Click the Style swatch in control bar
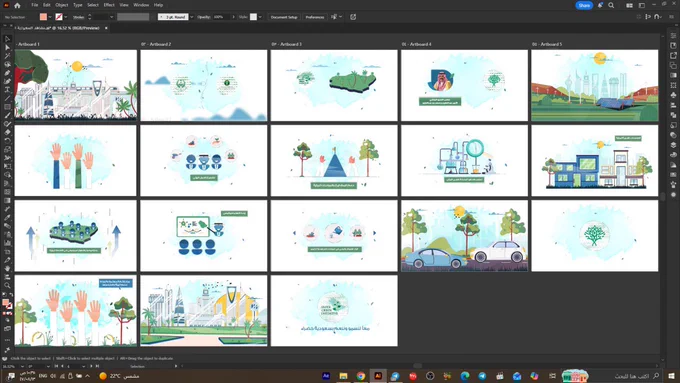The image size is (680, 383). coord(253,17)
